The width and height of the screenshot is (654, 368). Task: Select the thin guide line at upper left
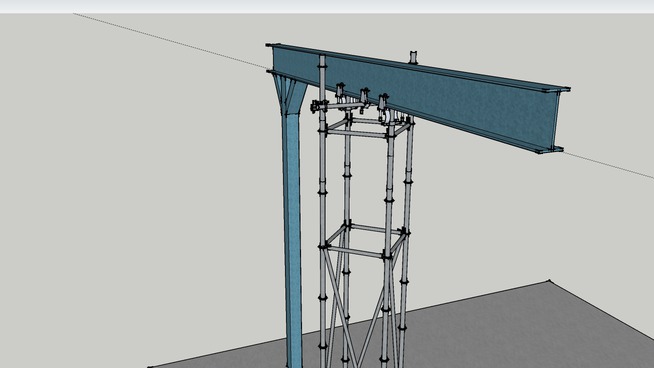pyautogui.click(x=171, y=41)
